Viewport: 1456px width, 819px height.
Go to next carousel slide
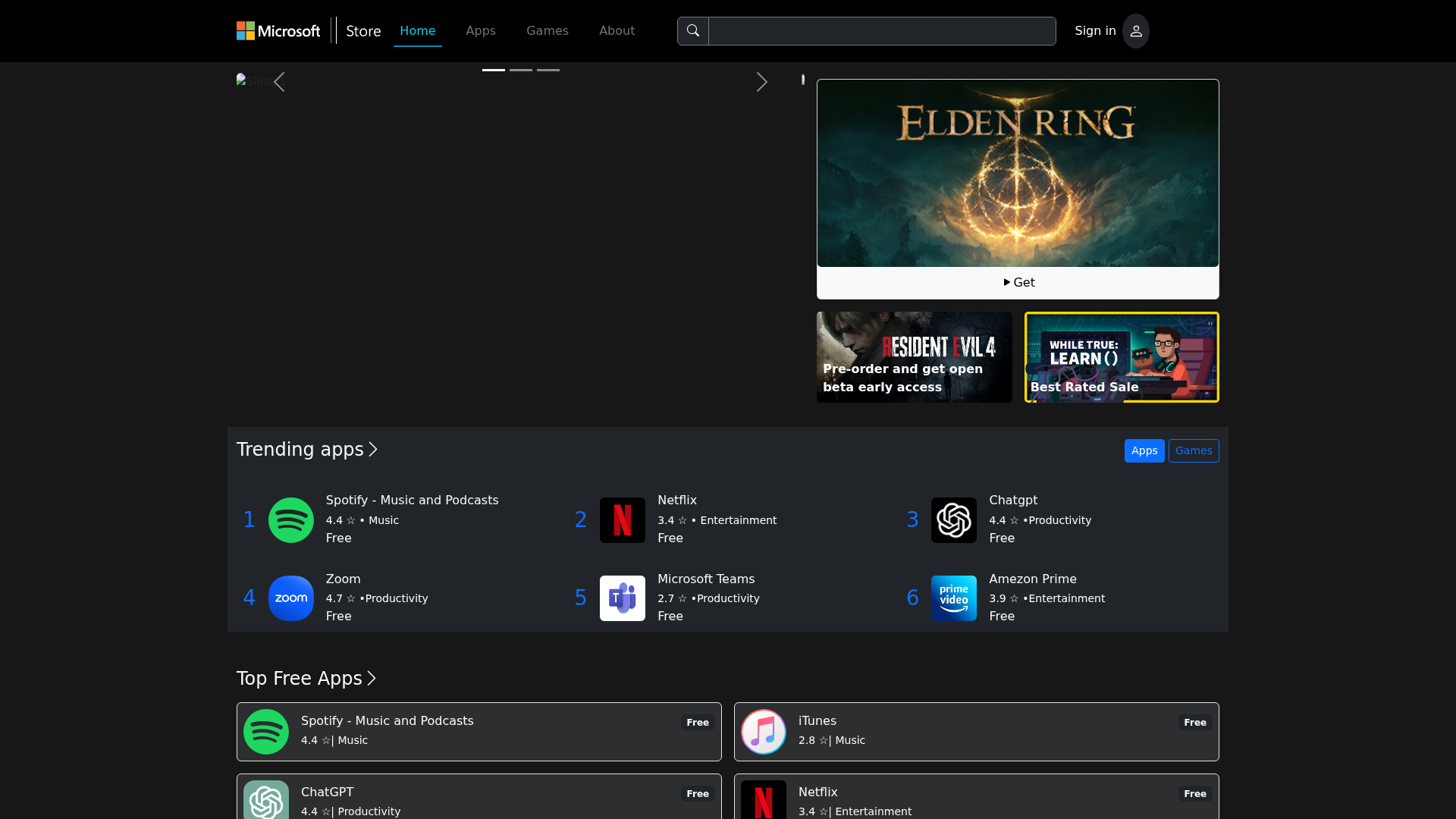click(x=762, y=82)
